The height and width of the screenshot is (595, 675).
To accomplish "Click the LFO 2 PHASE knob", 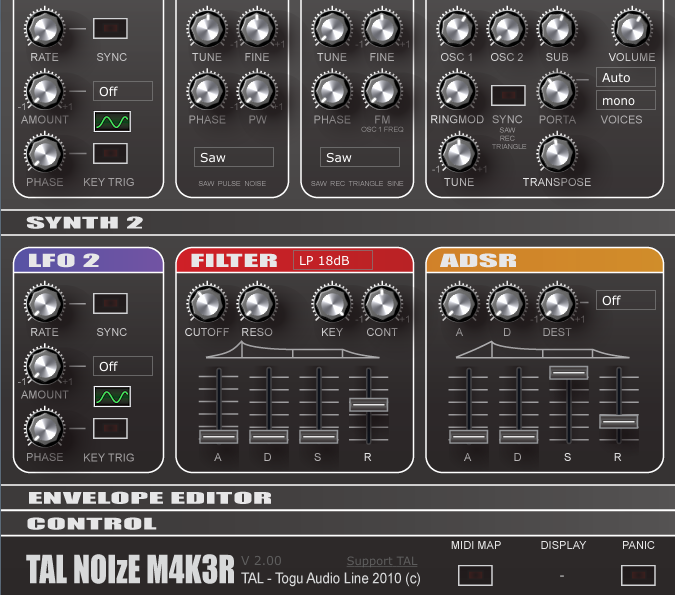I will point(44,429).
